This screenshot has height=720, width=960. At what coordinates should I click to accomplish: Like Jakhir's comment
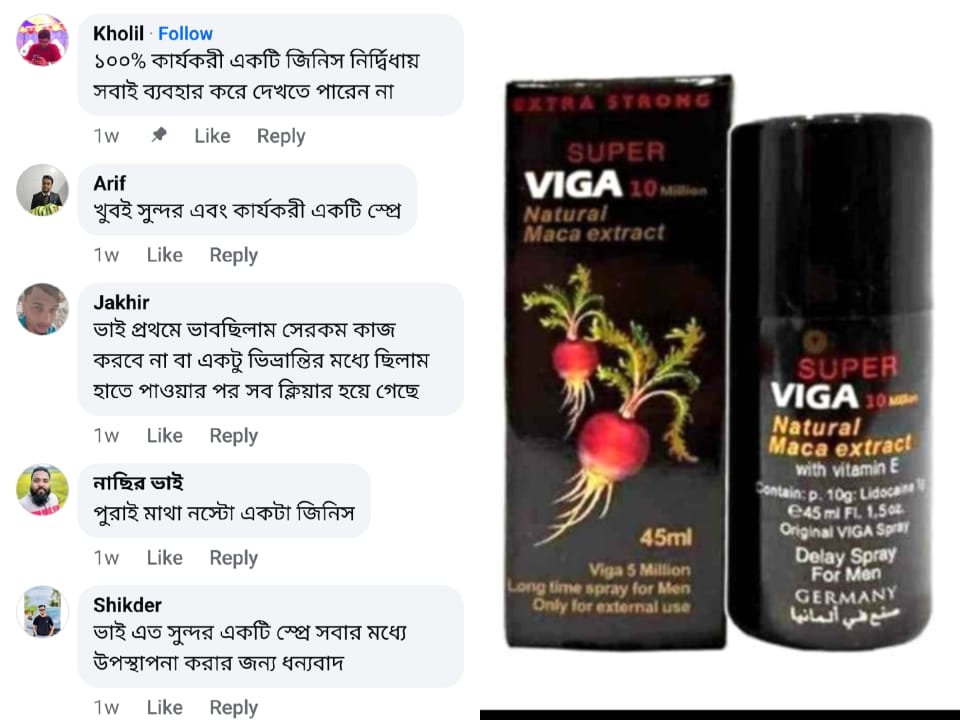coord(165,435)
